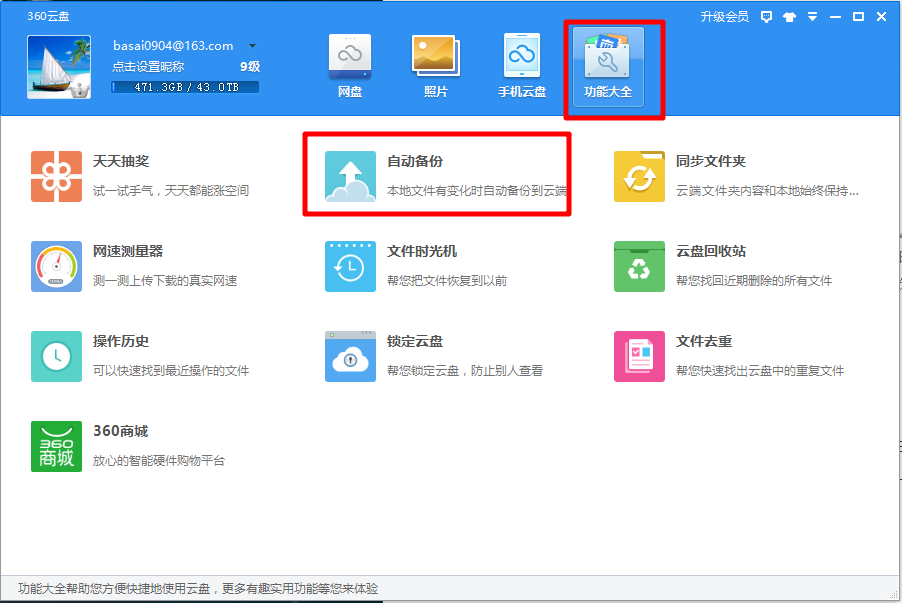This screenshot has height=603, width=902.
Task: Open the 自动备份 auto backup icon
Action: pos(350,176)
